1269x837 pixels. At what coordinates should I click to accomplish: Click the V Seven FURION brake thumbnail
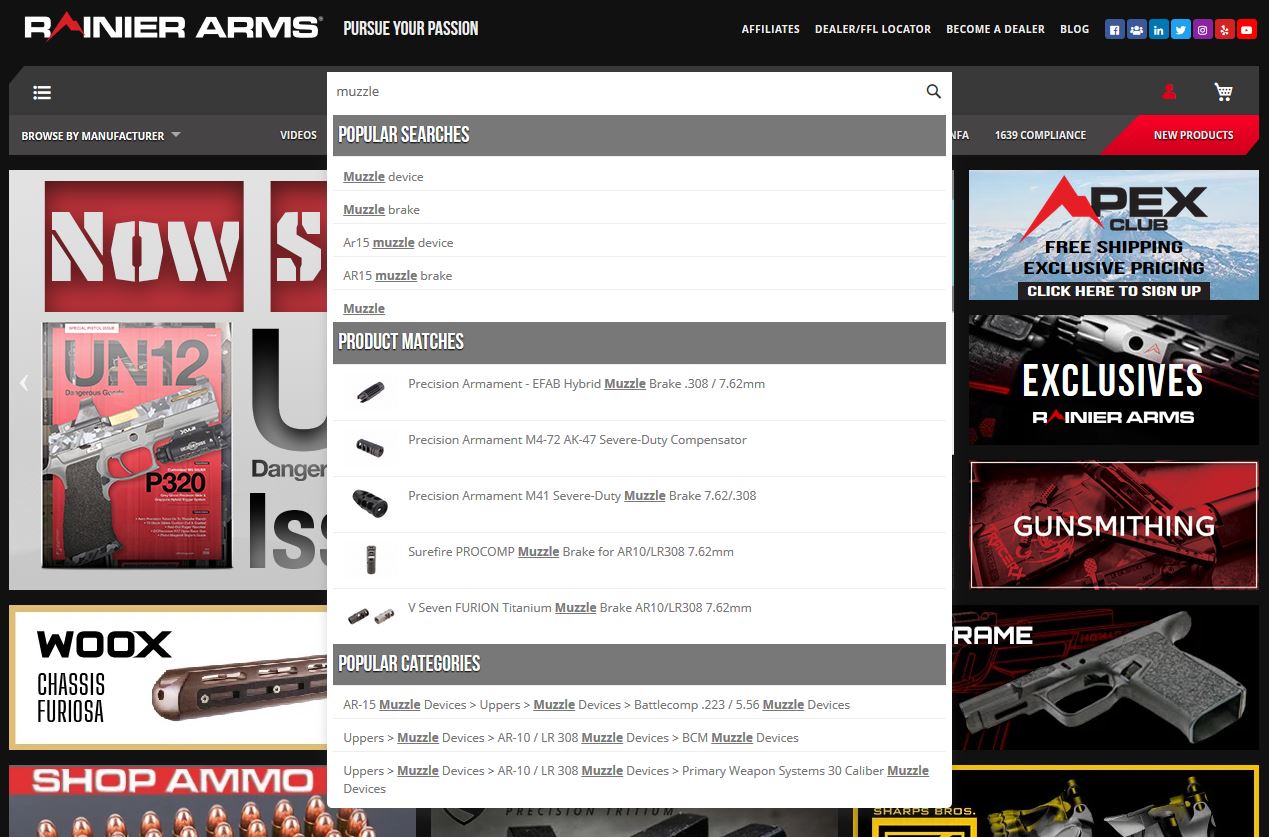[x=369, y=616]
